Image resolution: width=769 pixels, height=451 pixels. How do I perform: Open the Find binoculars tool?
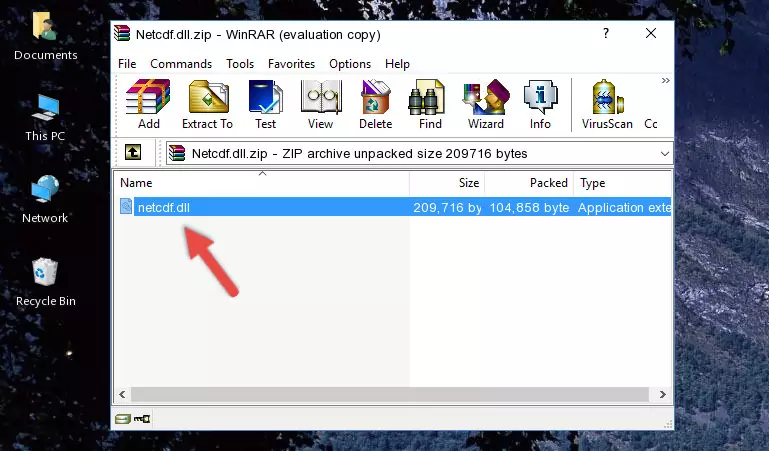(x=430, y=104)
